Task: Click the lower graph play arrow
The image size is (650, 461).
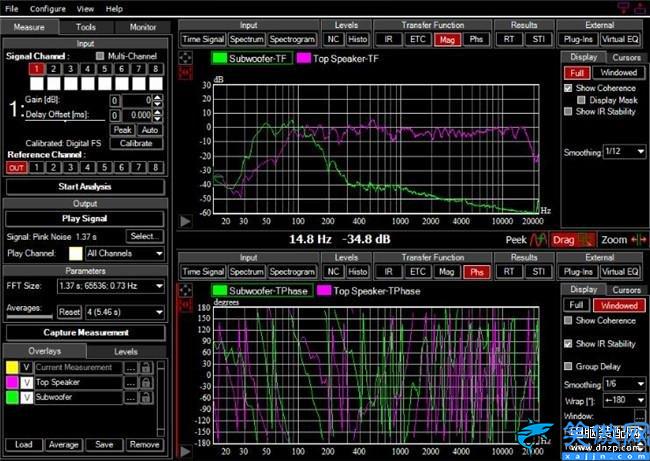Action: 185,451
